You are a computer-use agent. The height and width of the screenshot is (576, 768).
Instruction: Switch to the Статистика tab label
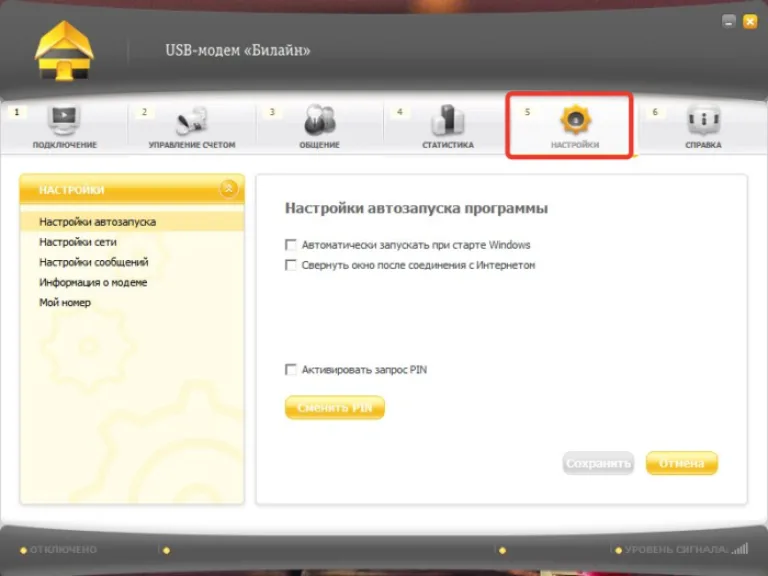448,145
